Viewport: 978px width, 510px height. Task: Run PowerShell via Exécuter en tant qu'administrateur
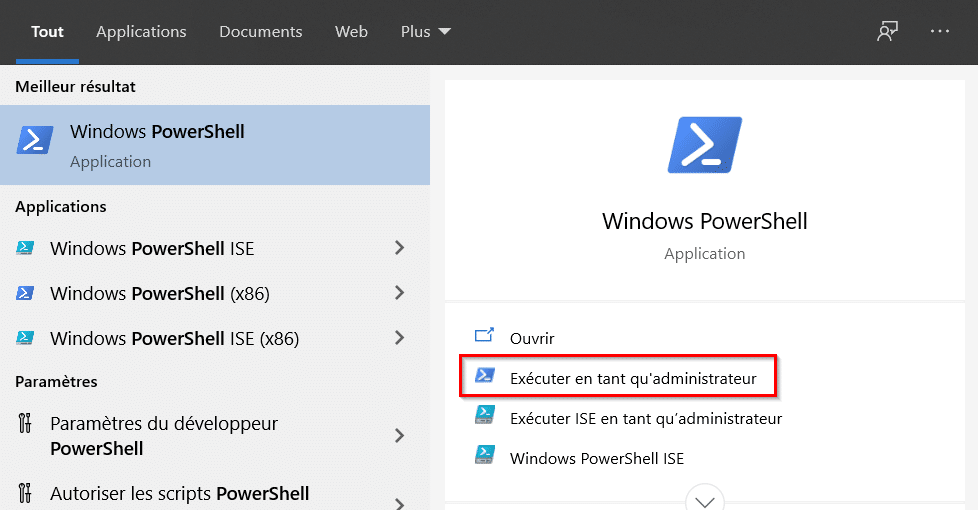coord(618,377)
